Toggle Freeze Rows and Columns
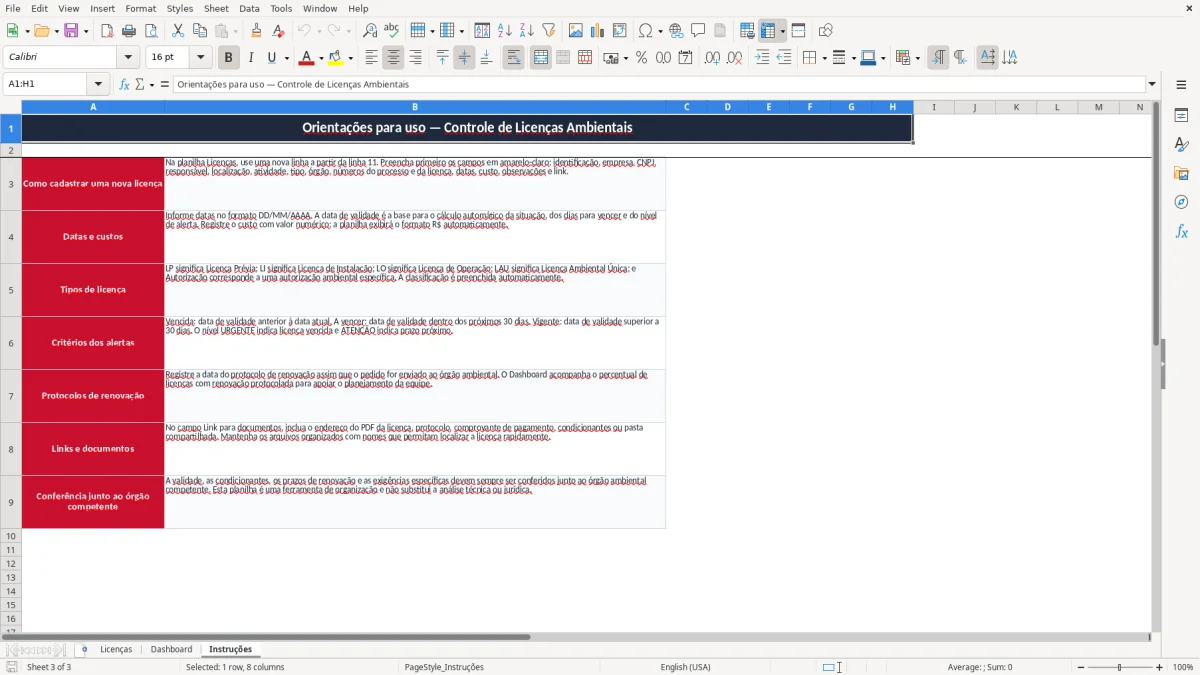Viewport: 1200px width, 675px height. click(768, 31)
